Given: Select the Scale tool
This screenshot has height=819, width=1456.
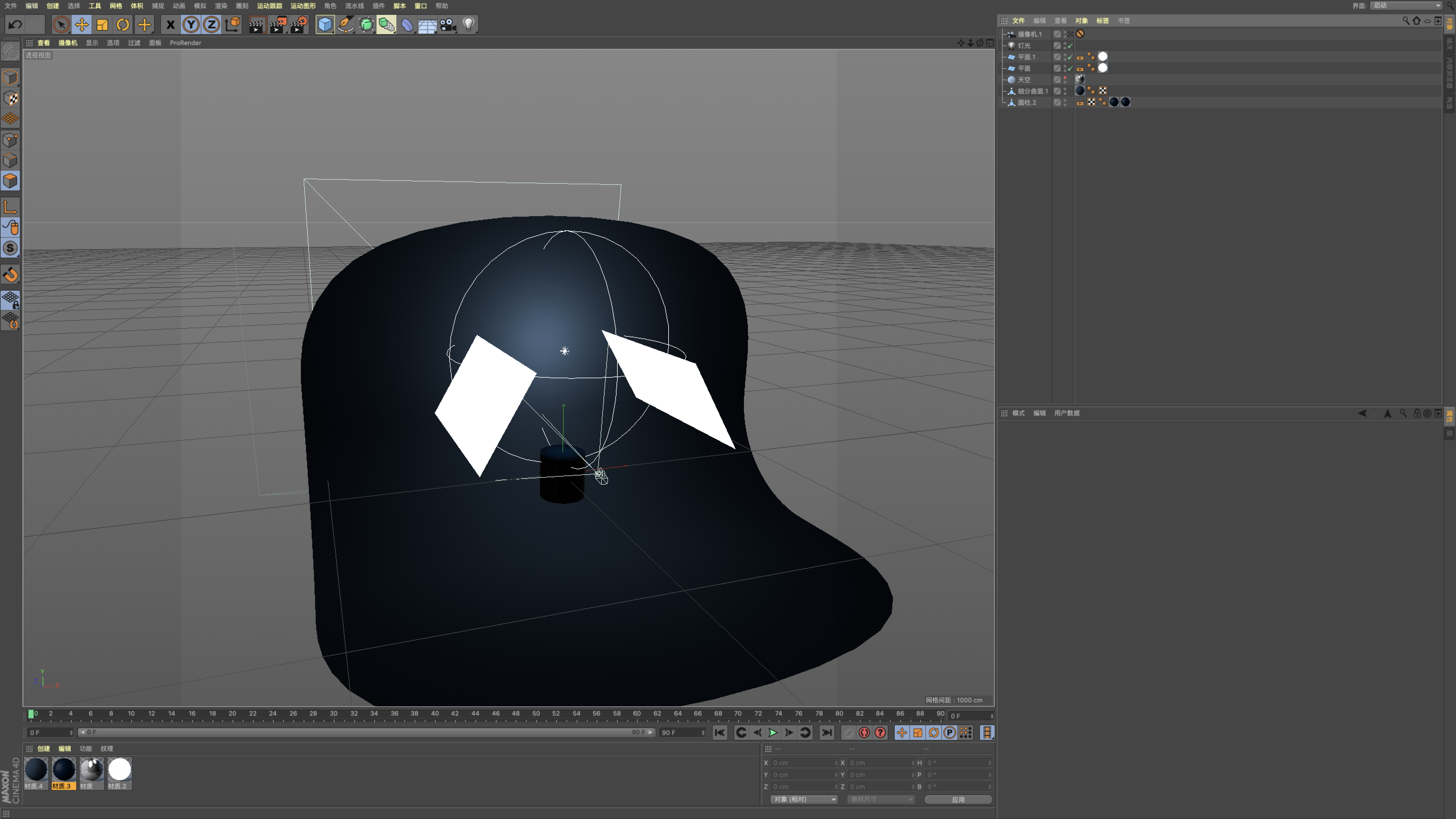Looking at the screenshot, I should [x=102, y=25].
